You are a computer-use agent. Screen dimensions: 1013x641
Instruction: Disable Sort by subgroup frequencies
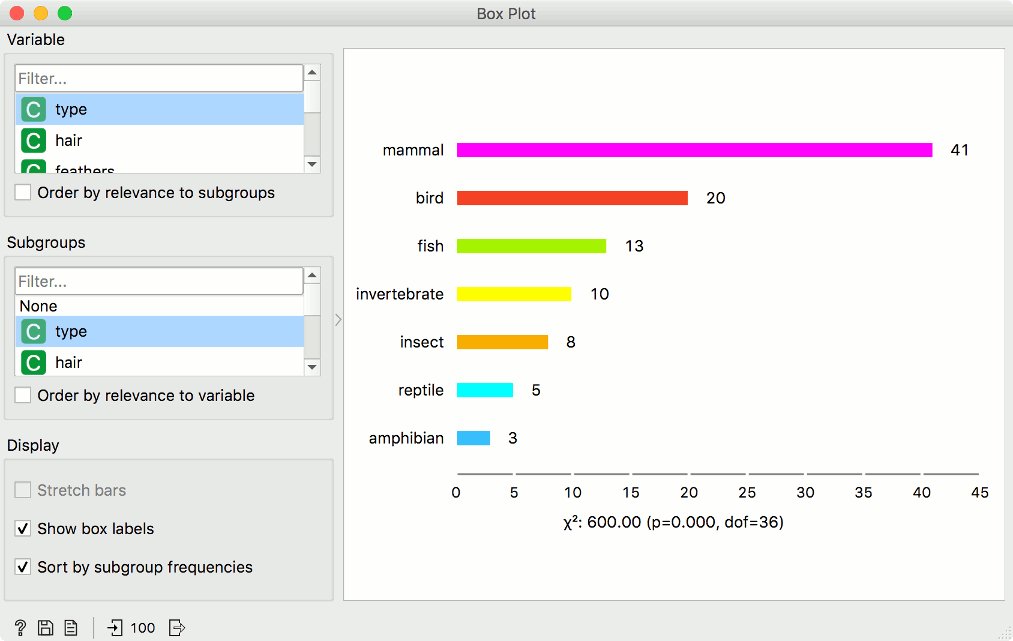pos(23,567)
